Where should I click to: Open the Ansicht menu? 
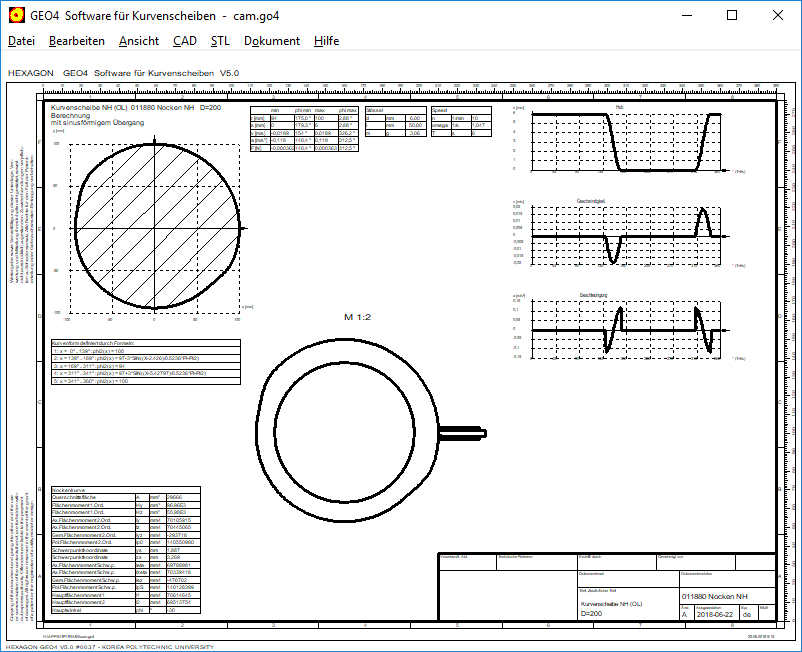[138, 41]
